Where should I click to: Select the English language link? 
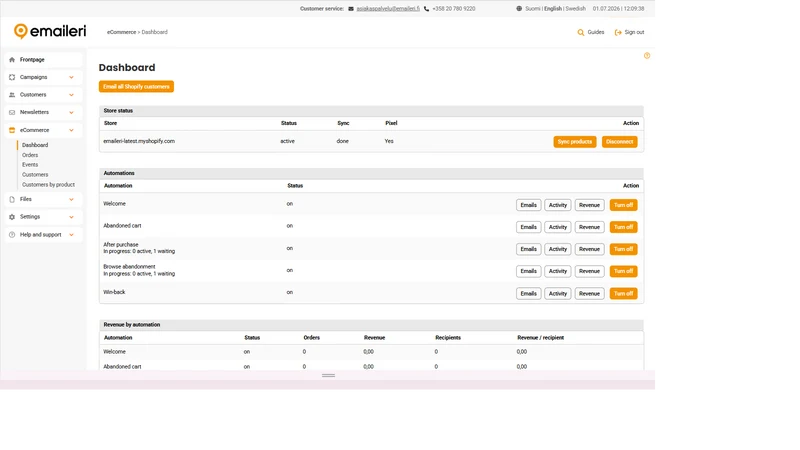tap(553, 9)
